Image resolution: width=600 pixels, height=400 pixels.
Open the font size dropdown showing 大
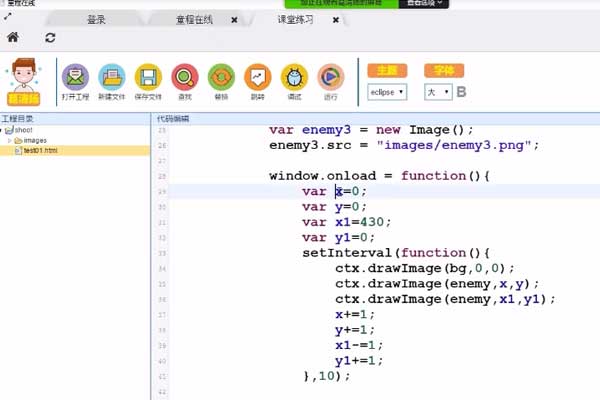coord(438,92)
